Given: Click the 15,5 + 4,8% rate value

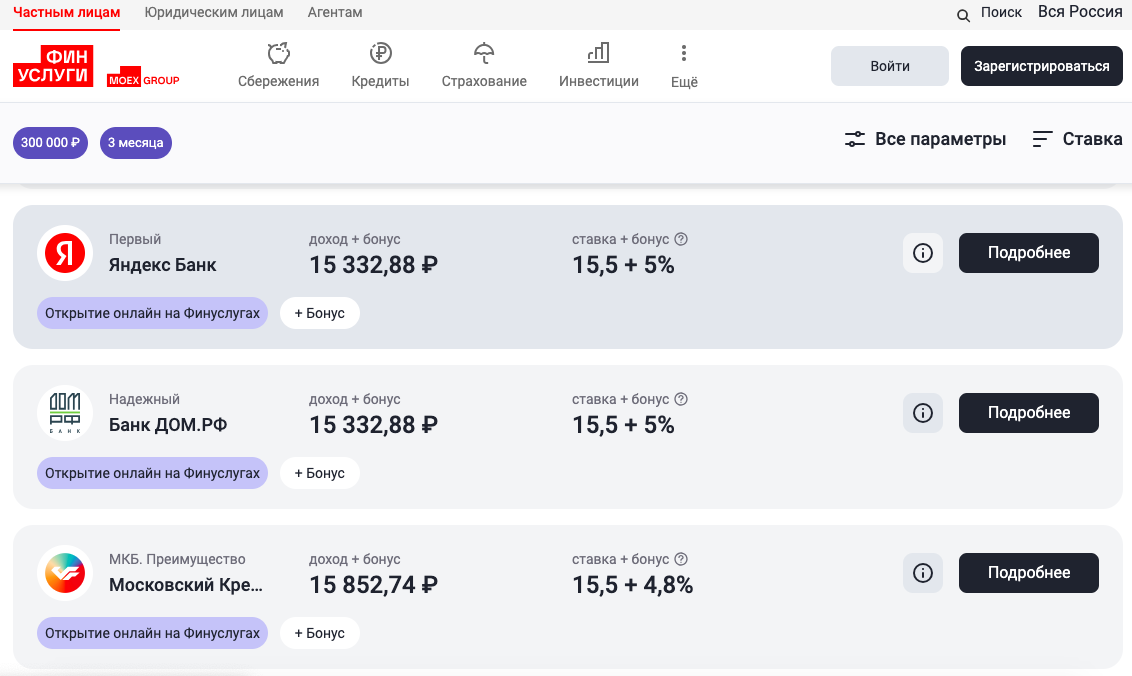Looking at the screenshot, I should pyautogui.click(x=632, y=584).
